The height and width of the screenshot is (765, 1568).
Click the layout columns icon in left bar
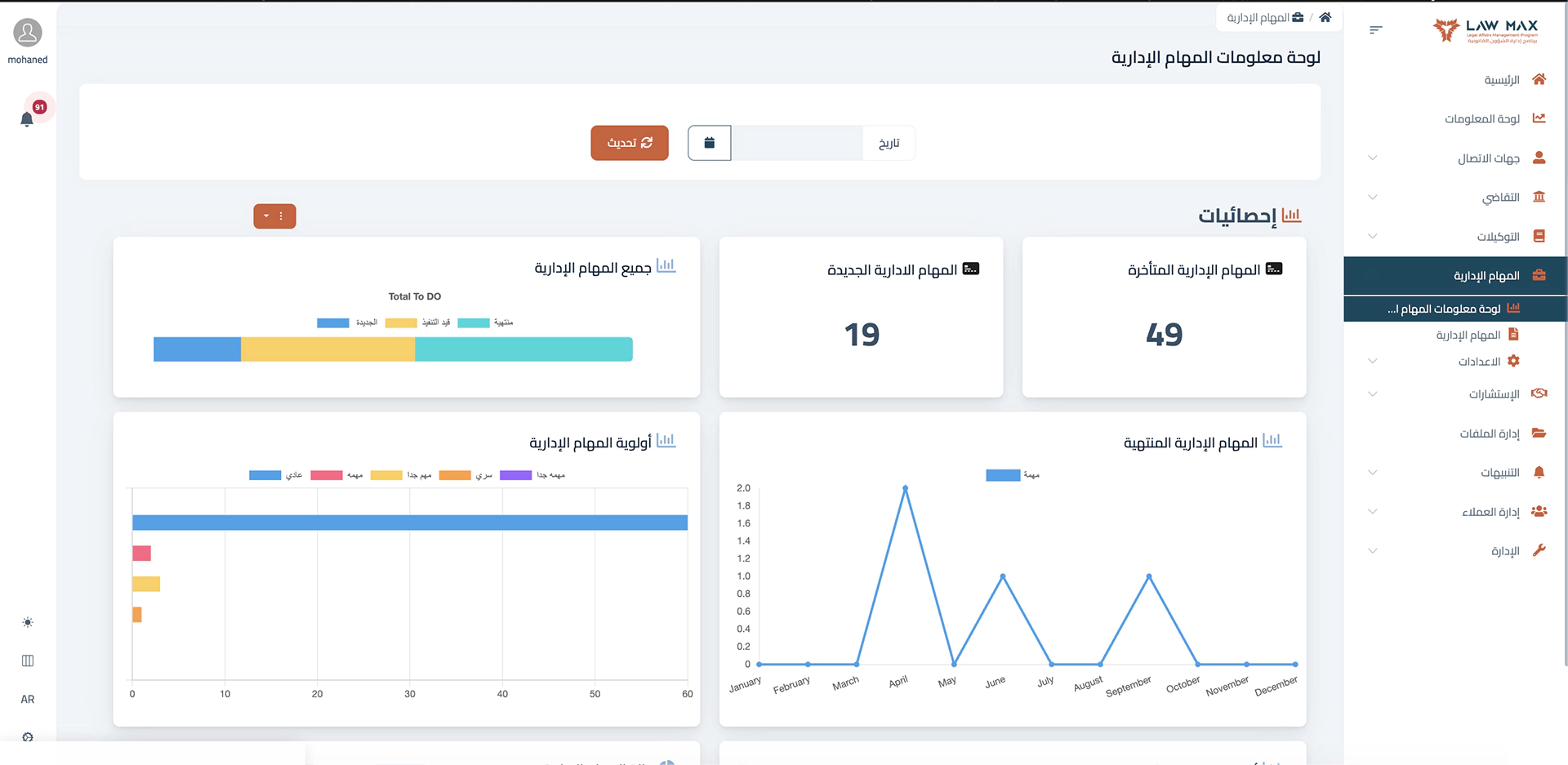[x=28, y=660]
